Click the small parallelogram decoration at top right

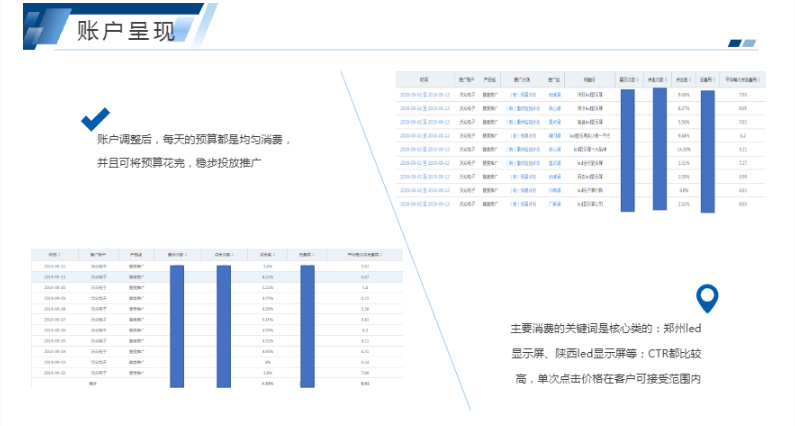coord(742,43)
